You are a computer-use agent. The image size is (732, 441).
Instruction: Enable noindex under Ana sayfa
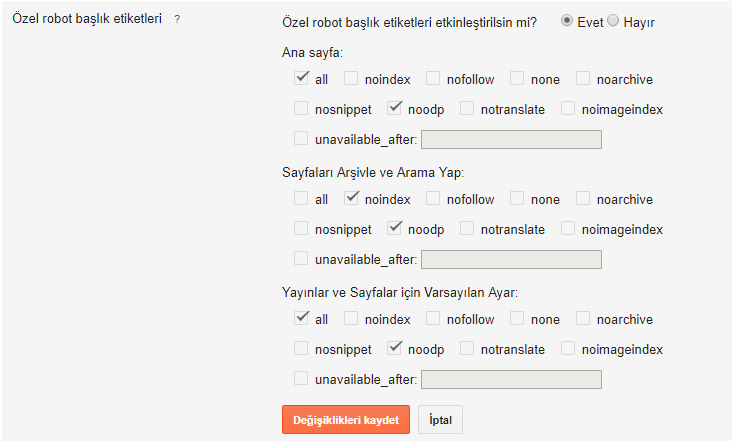(351, 78)
